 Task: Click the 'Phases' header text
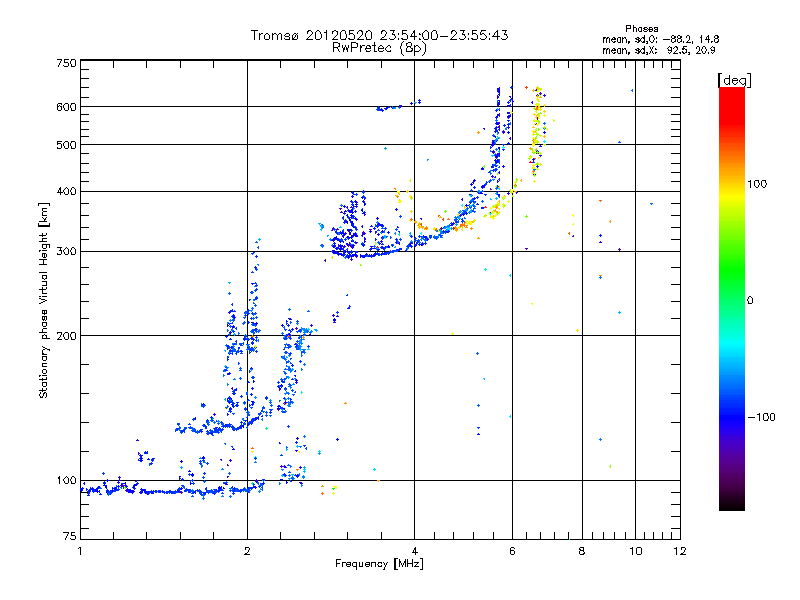642,29
